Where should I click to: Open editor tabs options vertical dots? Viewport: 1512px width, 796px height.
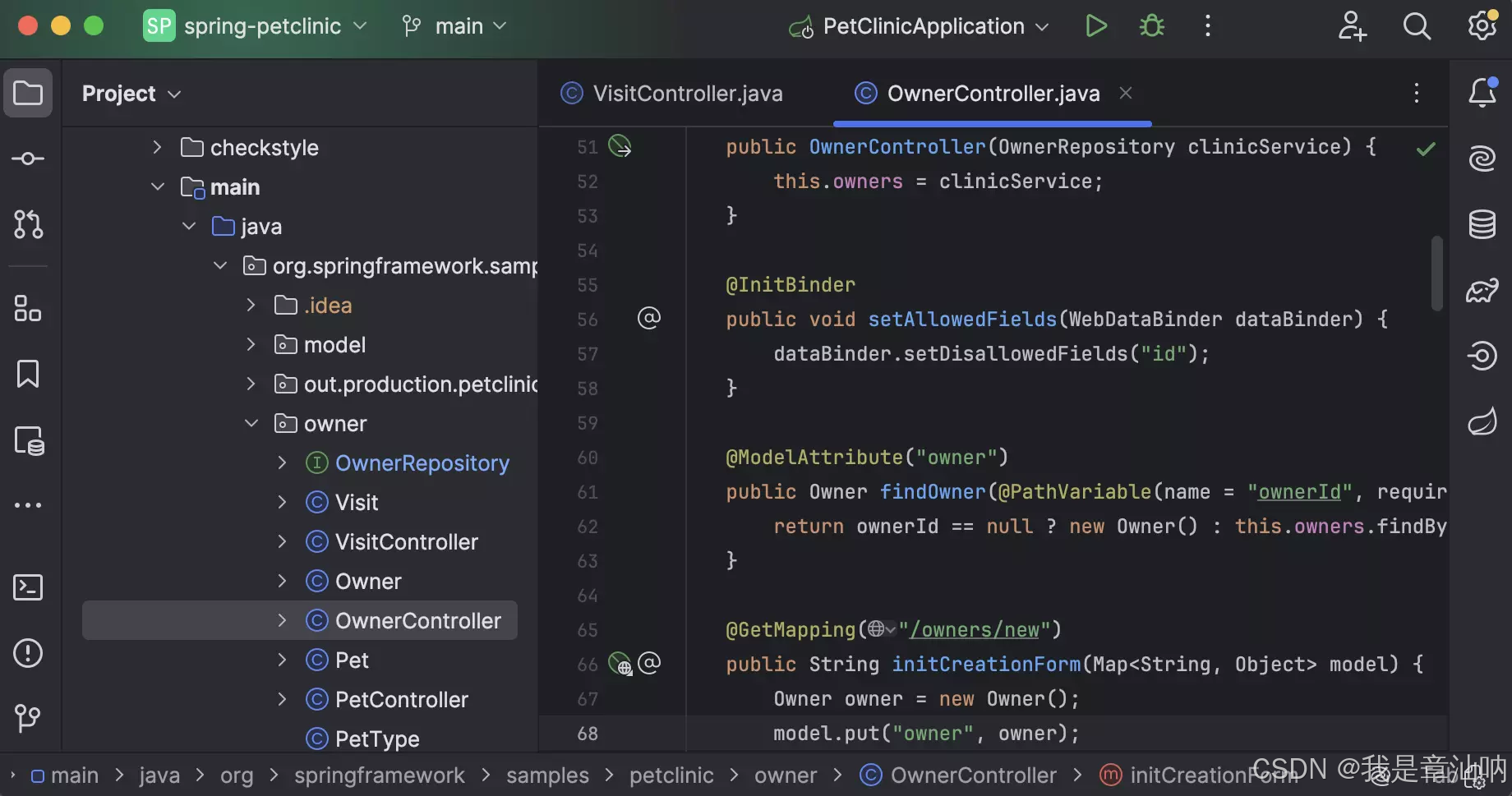tap(1417, 93)
